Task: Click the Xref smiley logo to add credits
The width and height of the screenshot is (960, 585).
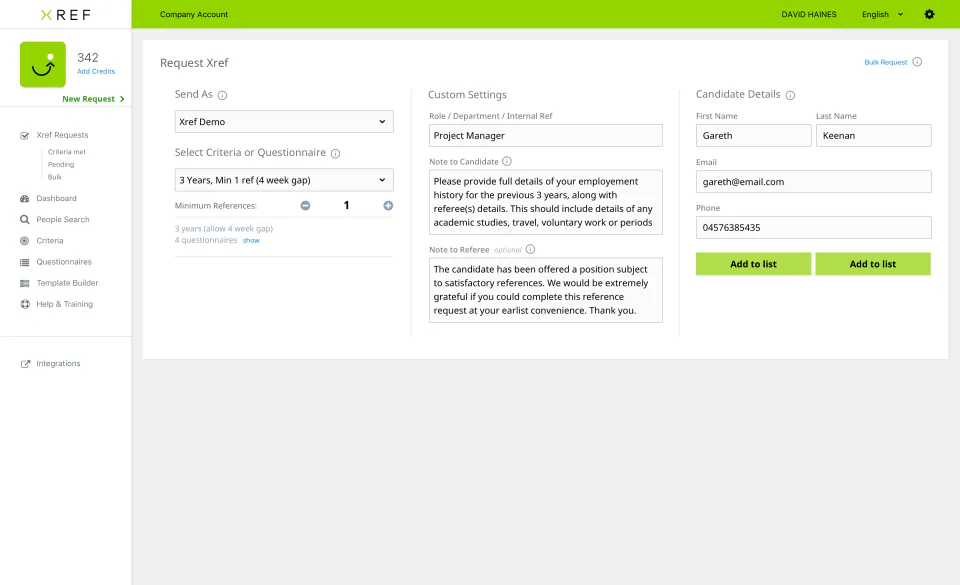Action: coord(41,63)
